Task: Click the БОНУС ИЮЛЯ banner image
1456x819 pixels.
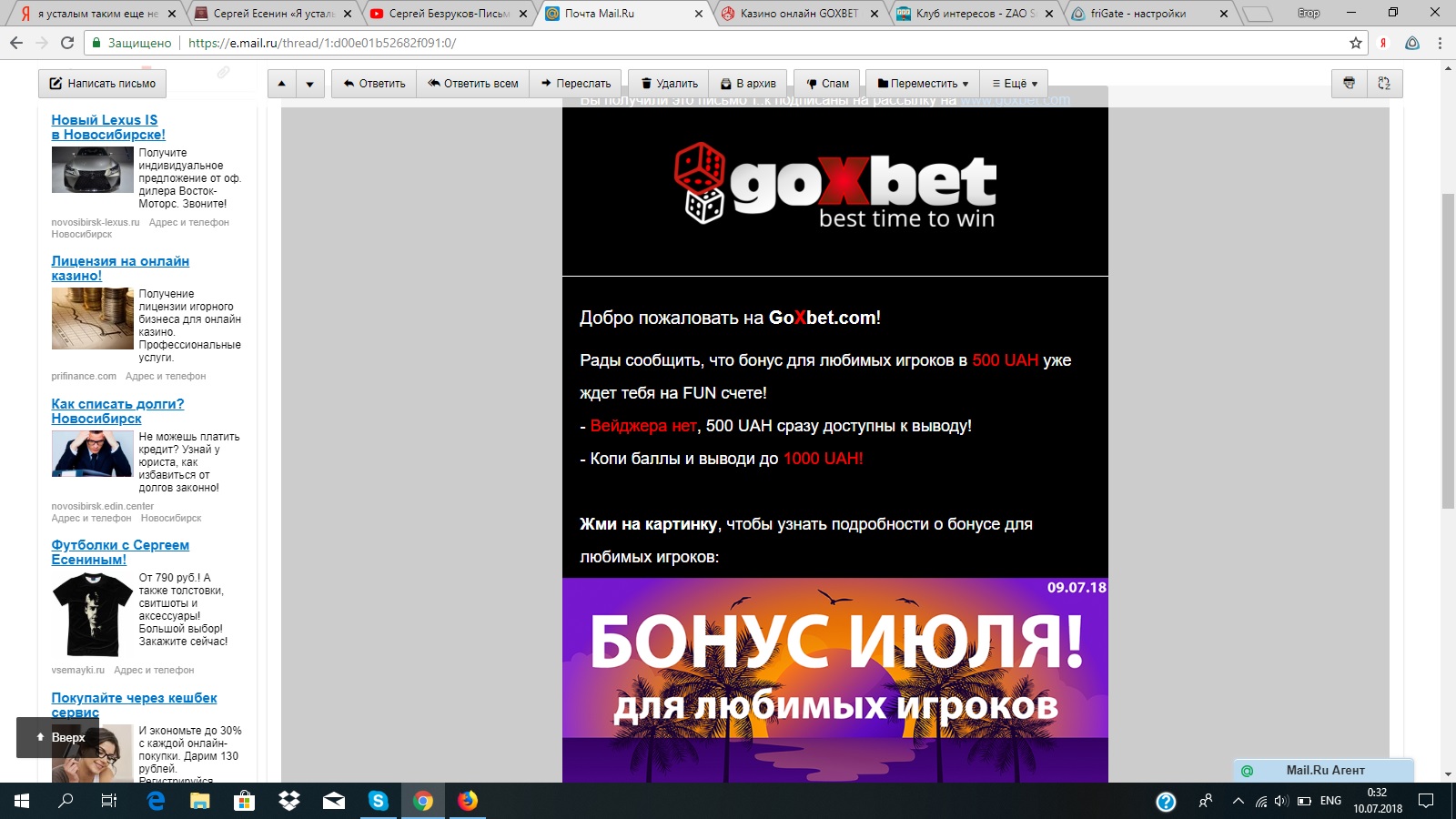Action: pyautogui.click(x=835, y=681)
